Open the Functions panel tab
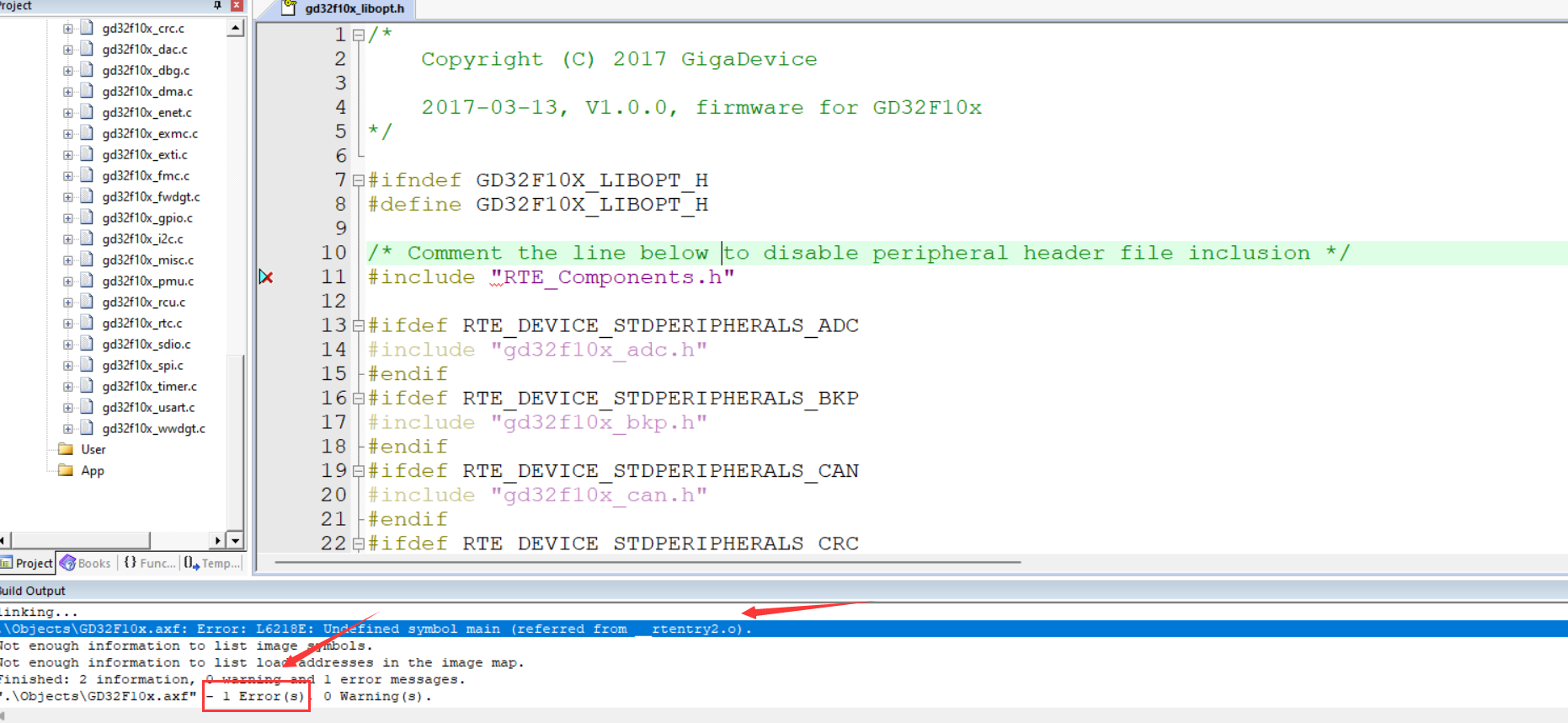Screen dimensions: 1568x723 (x=149, y=563)
